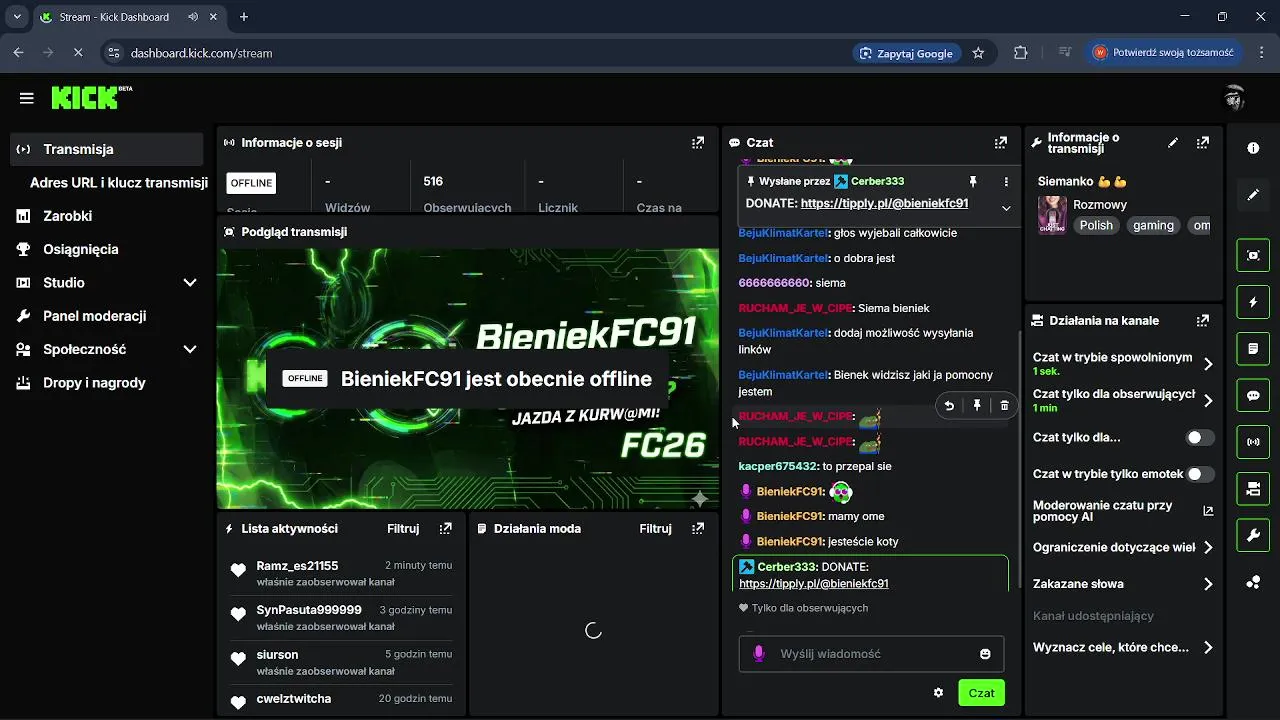Click the gaming tag

tap(1153, 225)
